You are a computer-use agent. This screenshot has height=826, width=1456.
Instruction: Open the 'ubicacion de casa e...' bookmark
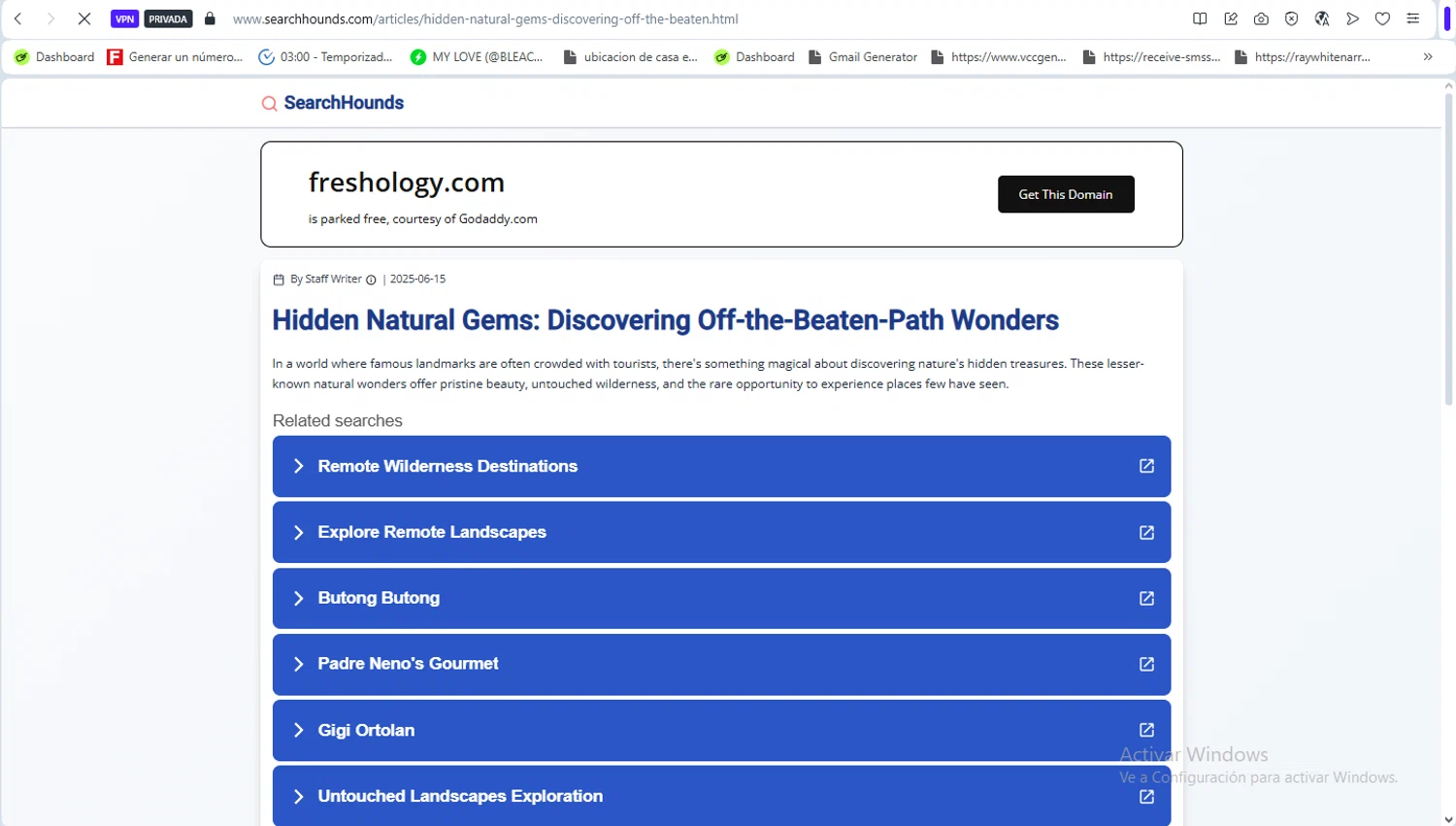coord(630,57)
